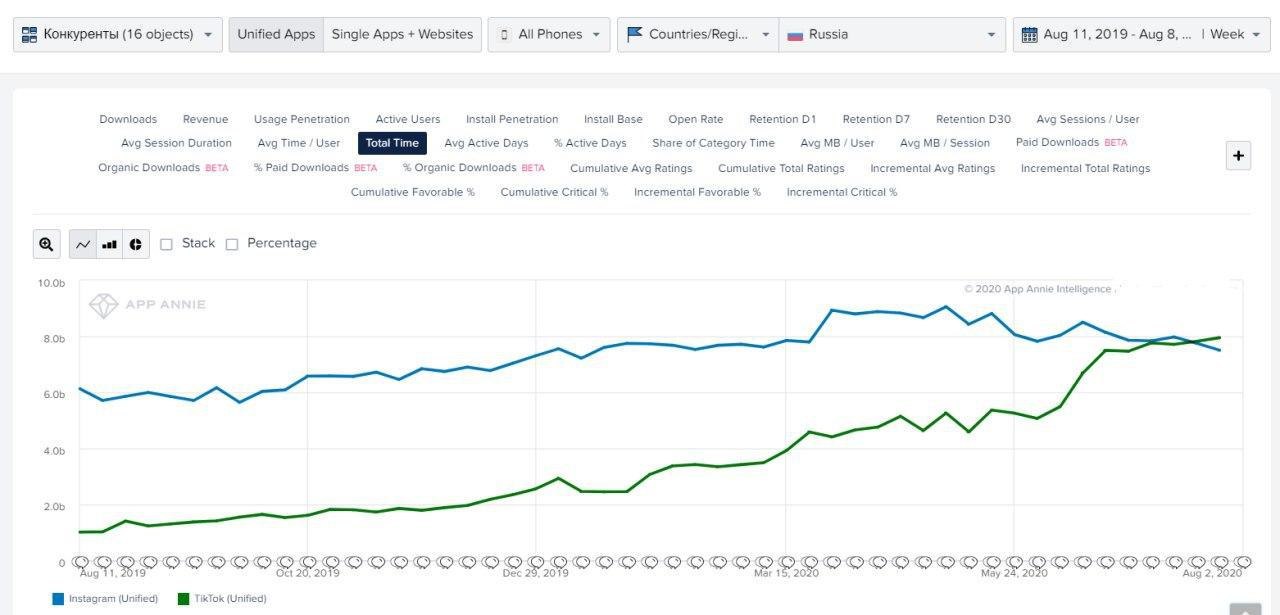Viewport: 1280px width, 615px height.
Task: Select the Install Penetration metric
Action: [x=512, y=119]
